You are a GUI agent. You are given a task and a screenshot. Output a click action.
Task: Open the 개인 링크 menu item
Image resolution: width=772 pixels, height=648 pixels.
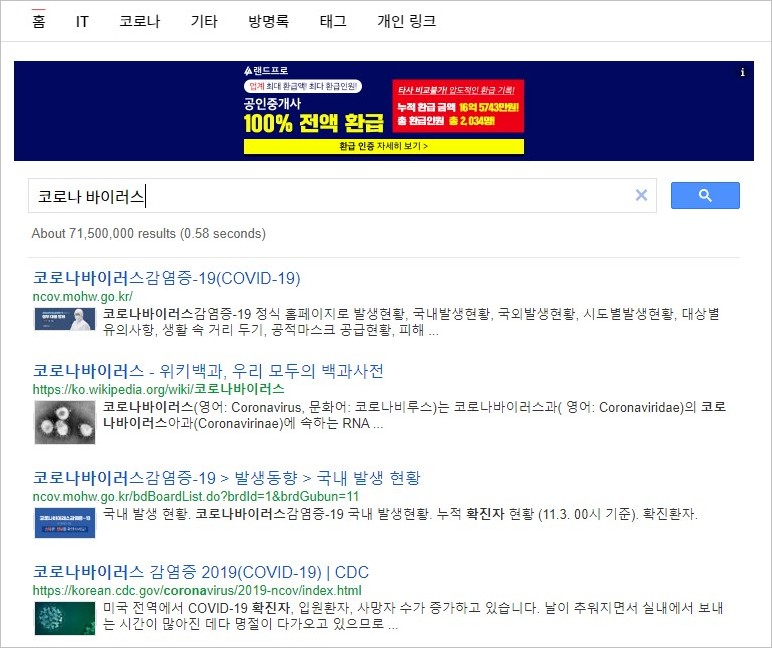[x=407, y=21]
